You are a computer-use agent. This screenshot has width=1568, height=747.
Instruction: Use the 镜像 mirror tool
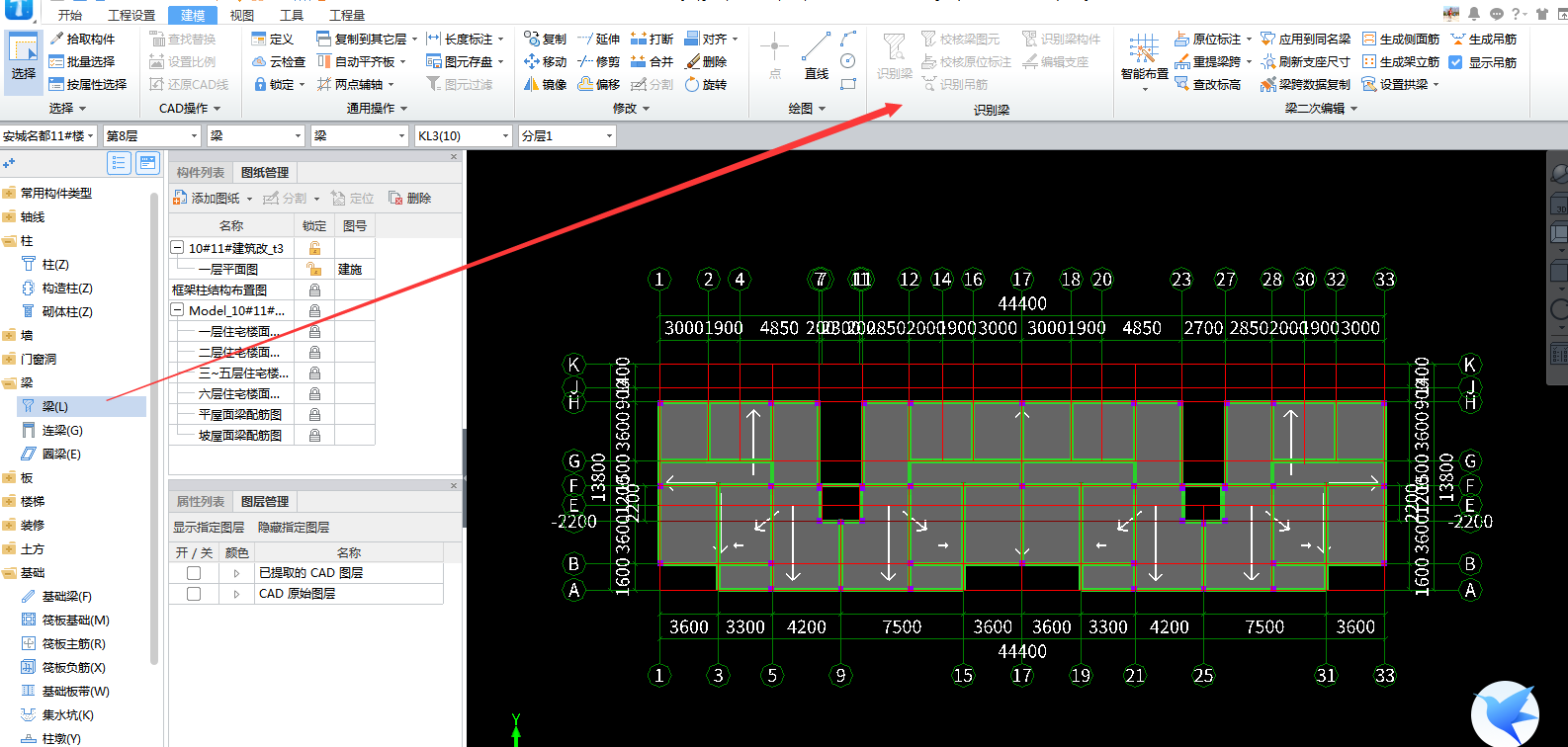pyautogui.click(x=545, y=84)
